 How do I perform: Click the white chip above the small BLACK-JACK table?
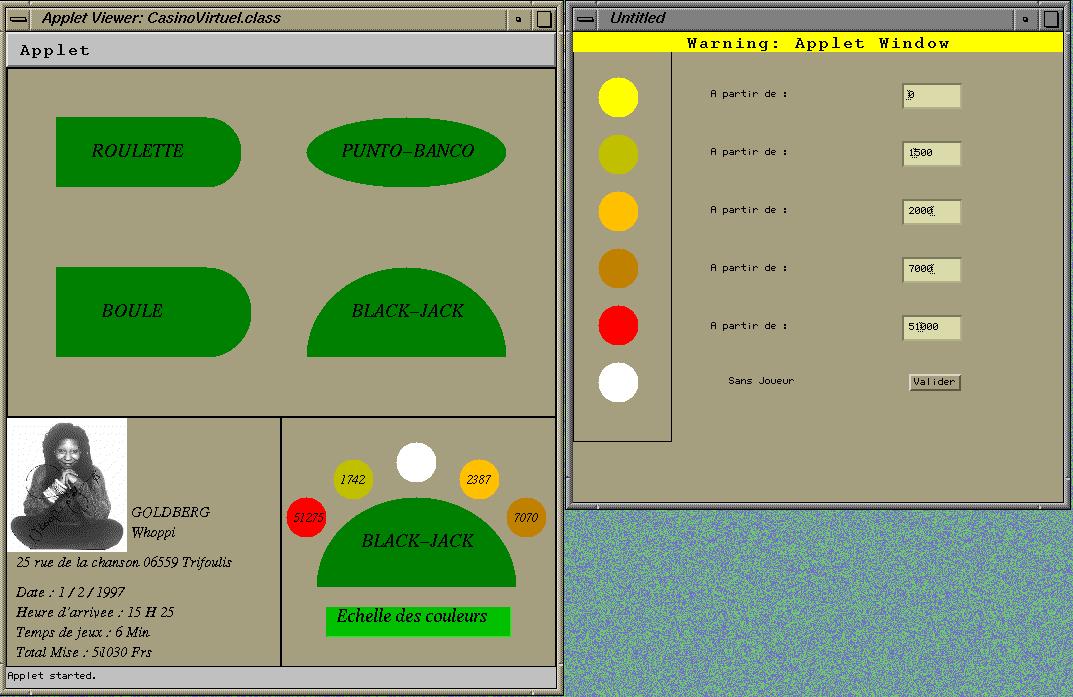coord(416,462)
